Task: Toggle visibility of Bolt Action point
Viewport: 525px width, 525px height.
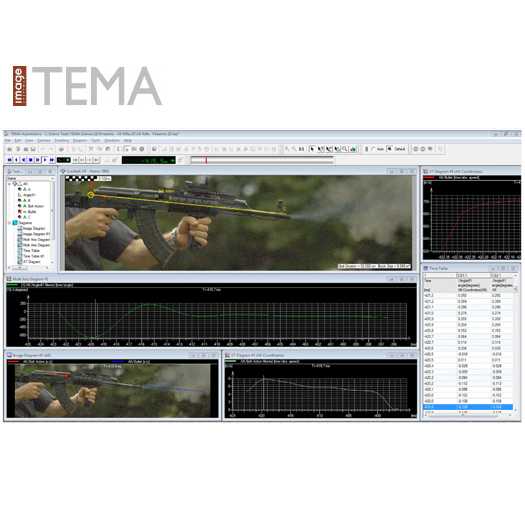Action: click(x=20, y=206)
